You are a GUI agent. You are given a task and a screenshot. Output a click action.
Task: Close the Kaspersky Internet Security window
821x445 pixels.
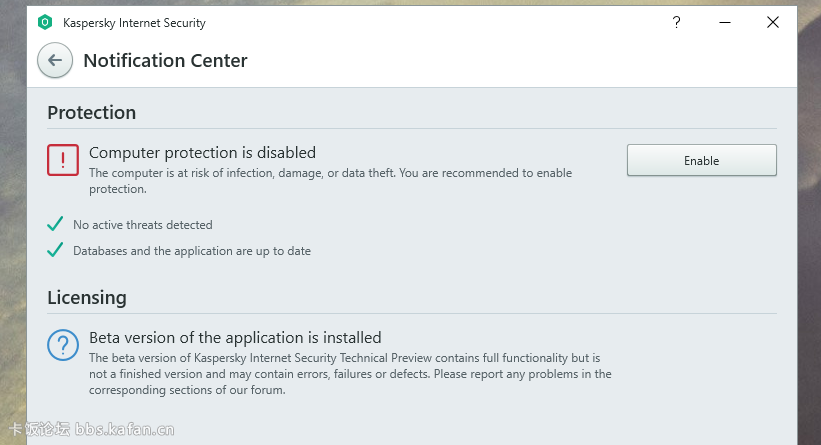(x=773, y=22)
